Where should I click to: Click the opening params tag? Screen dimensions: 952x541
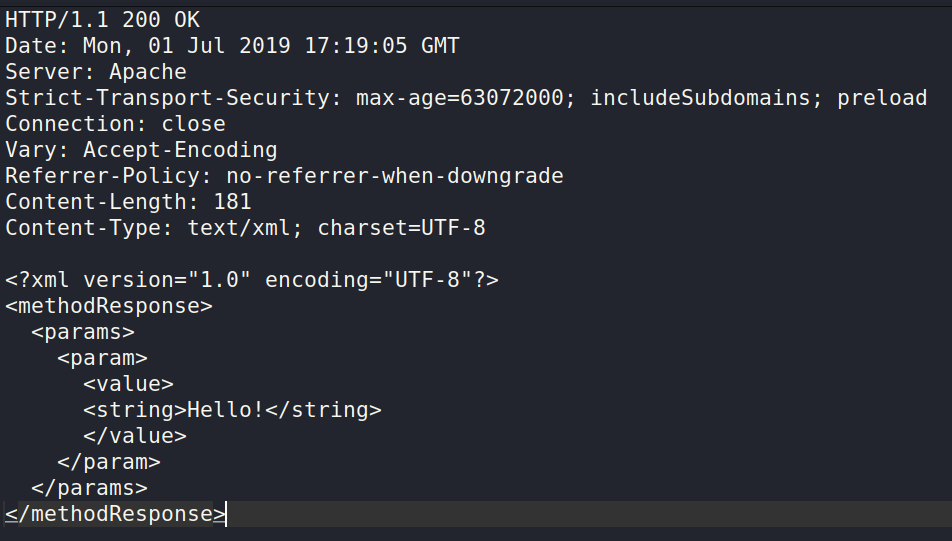pos(83,332)
